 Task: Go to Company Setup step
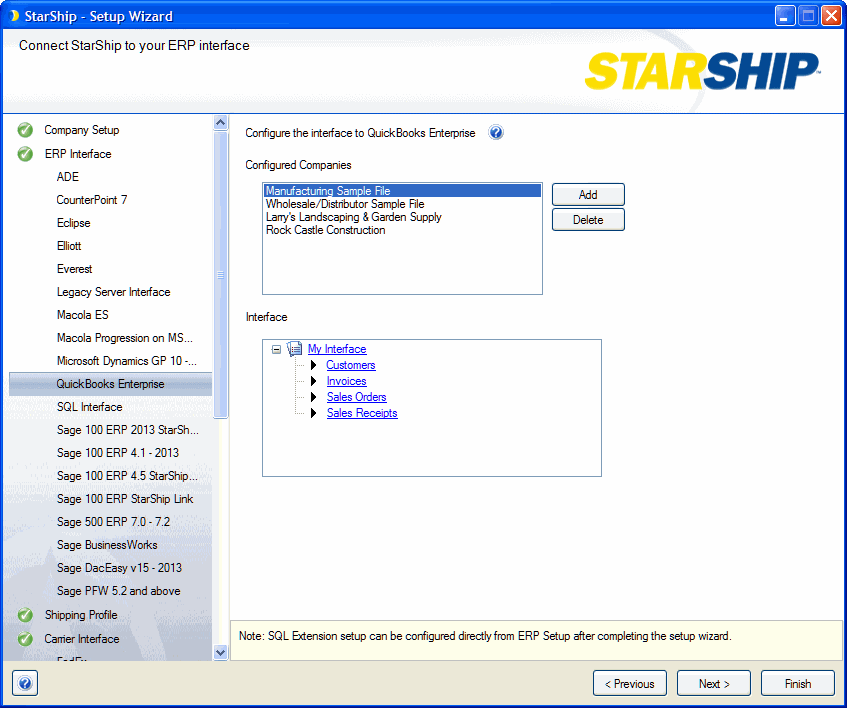click(x=82, y=130)
